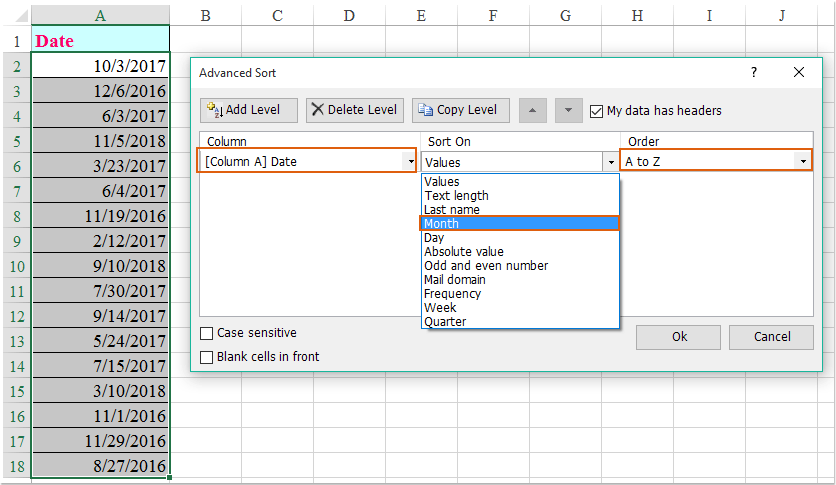
Task: Click the dialog help question mark
Action: tap(754, 73)
